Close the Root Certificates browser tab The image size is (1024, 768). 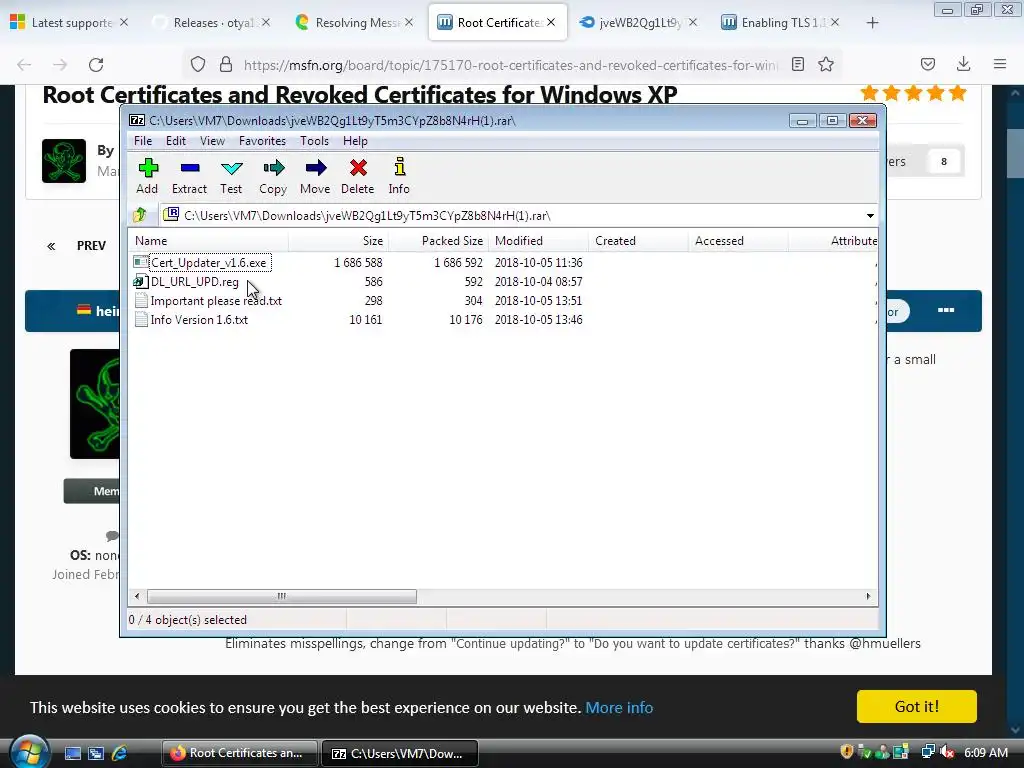(551, 22)
